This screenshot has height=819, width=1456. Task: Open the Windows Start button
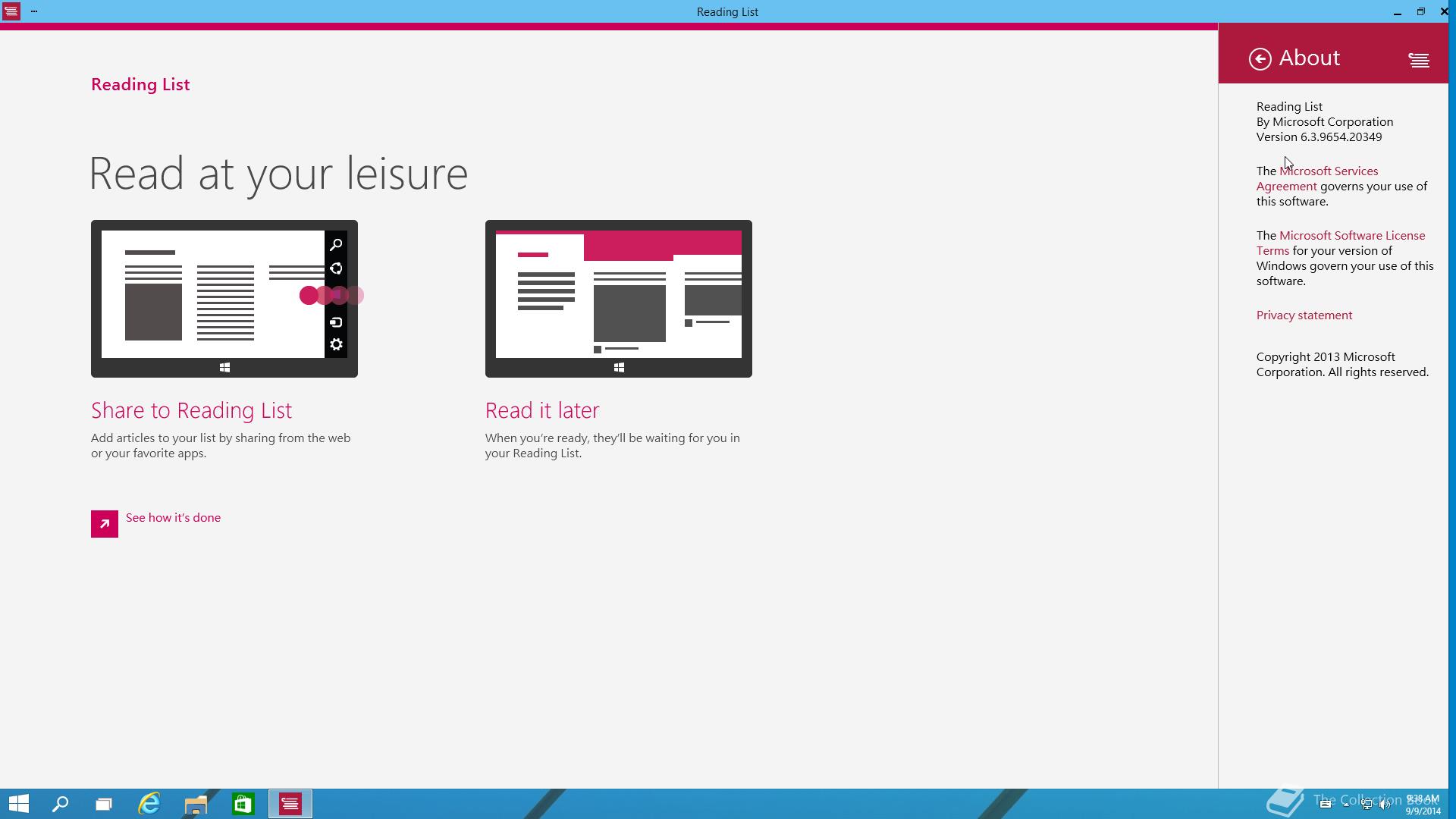18,804
